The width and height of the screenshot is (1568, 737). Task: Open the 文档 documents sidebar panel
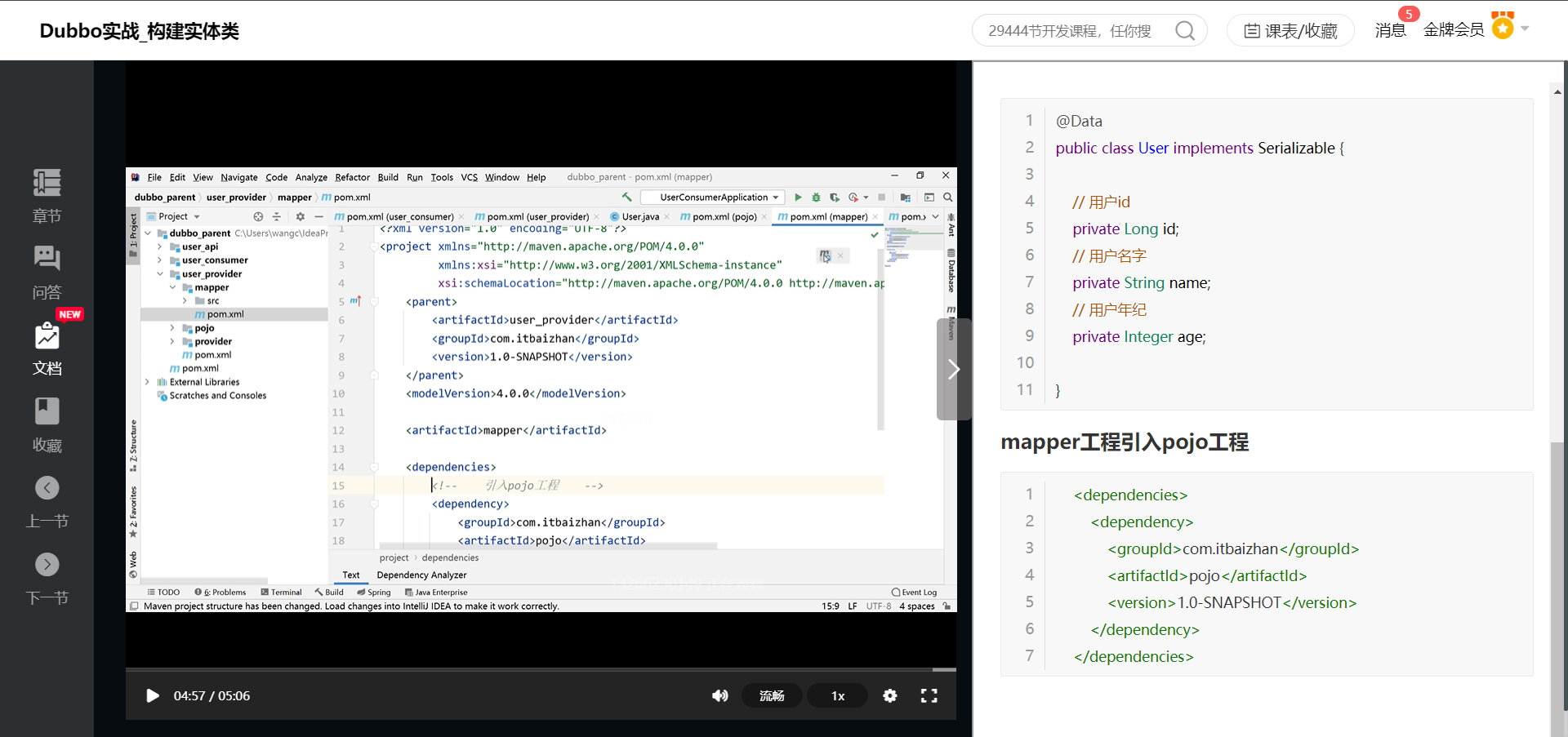47,349
